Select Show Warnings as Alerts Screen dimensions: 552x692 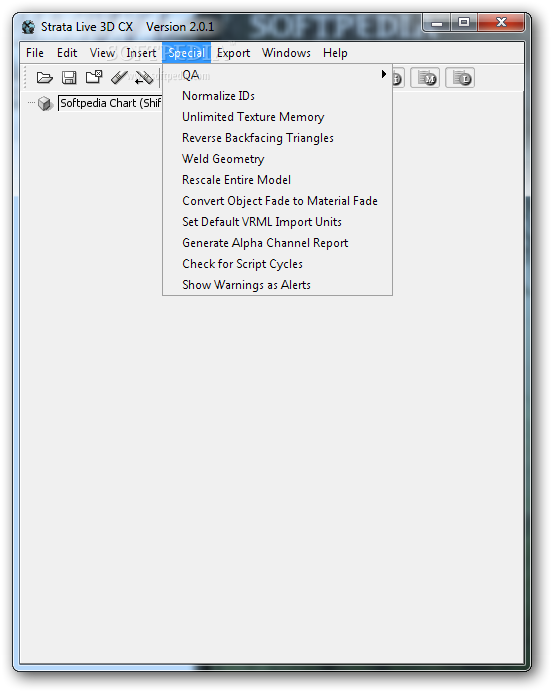(278, 285)
